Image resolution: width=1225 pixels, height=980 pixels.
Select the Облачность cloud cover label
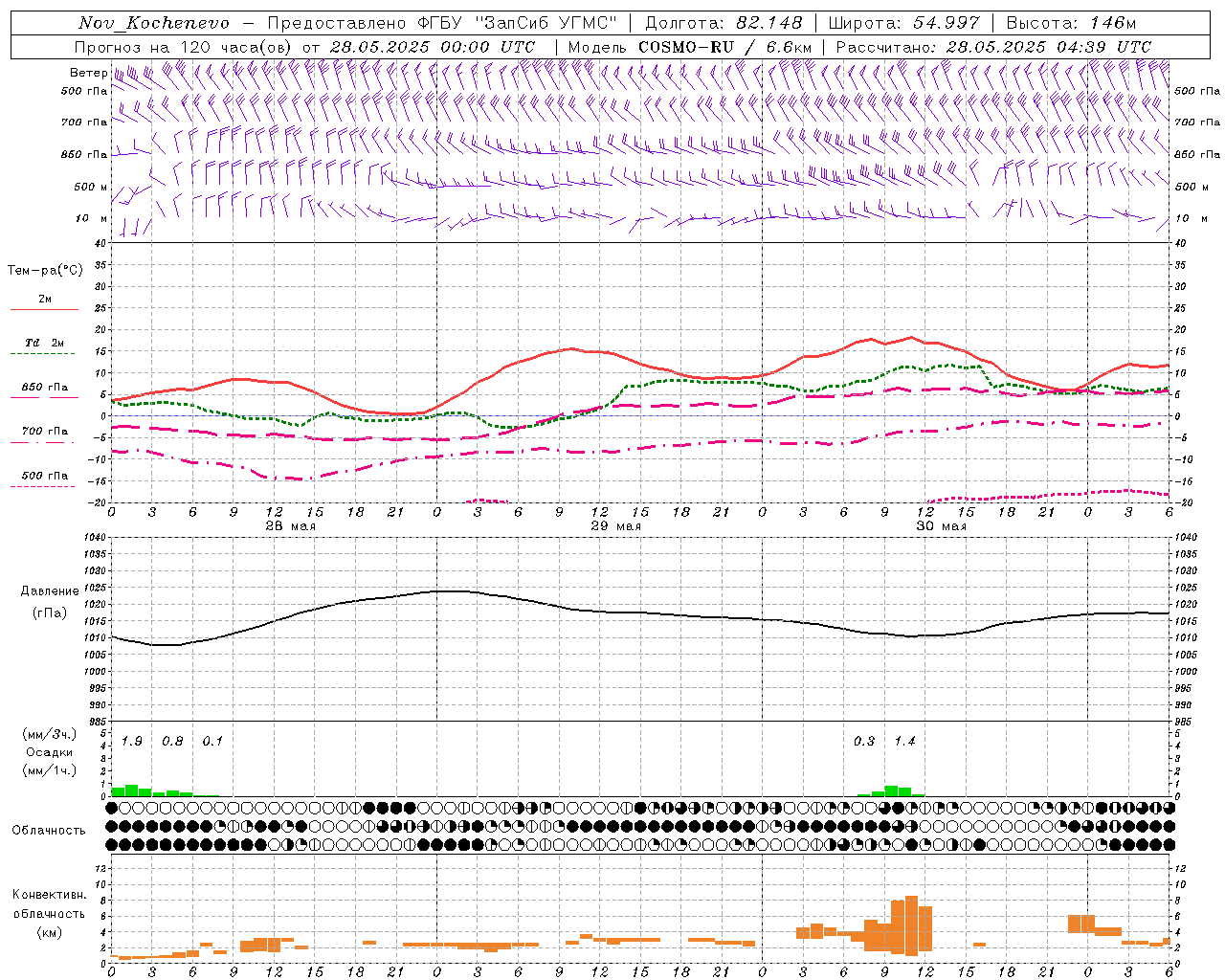[49, 830]
